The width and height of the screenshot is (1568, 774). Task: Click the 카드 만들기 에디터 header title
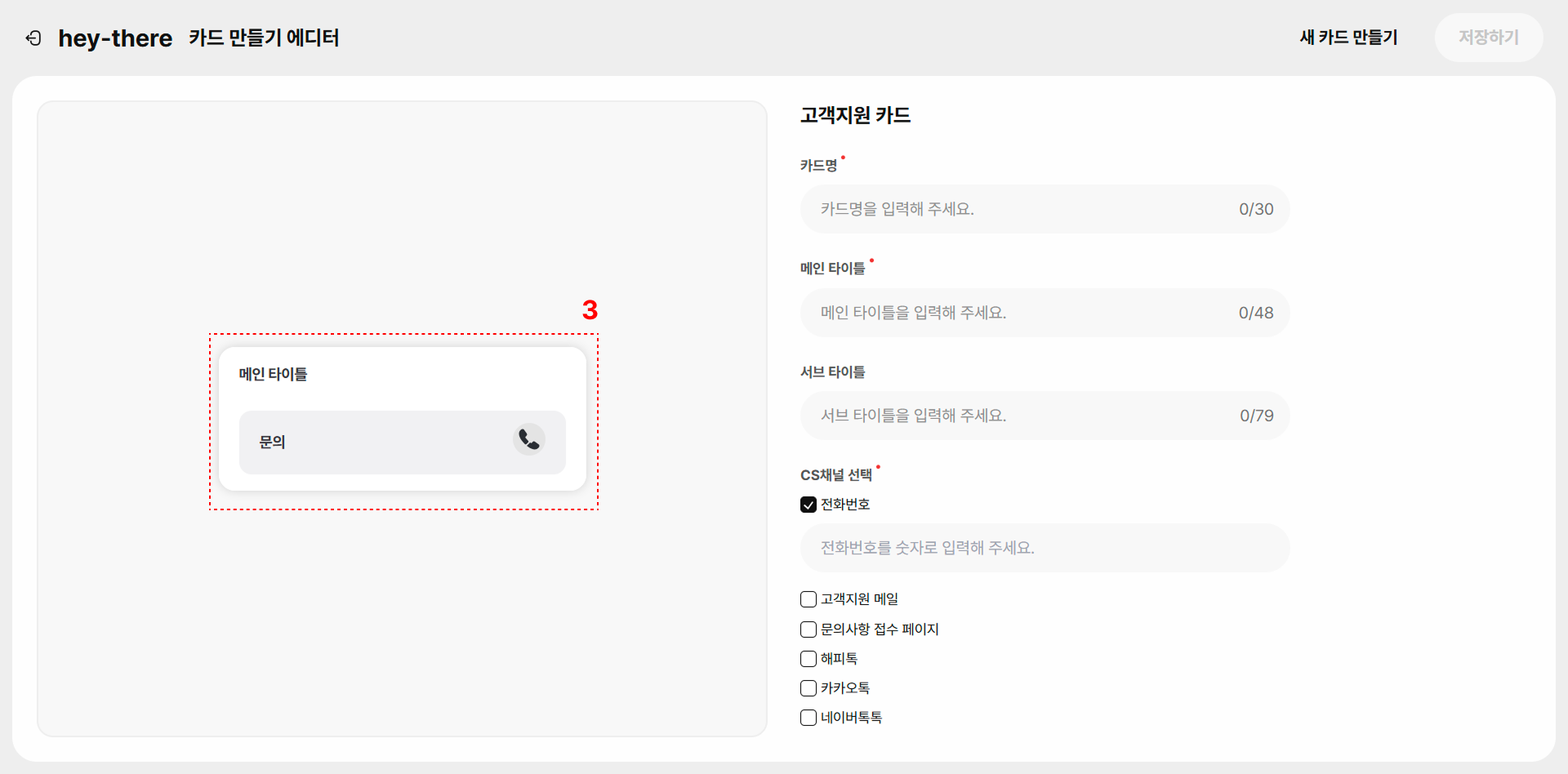[x=264, y=38]
